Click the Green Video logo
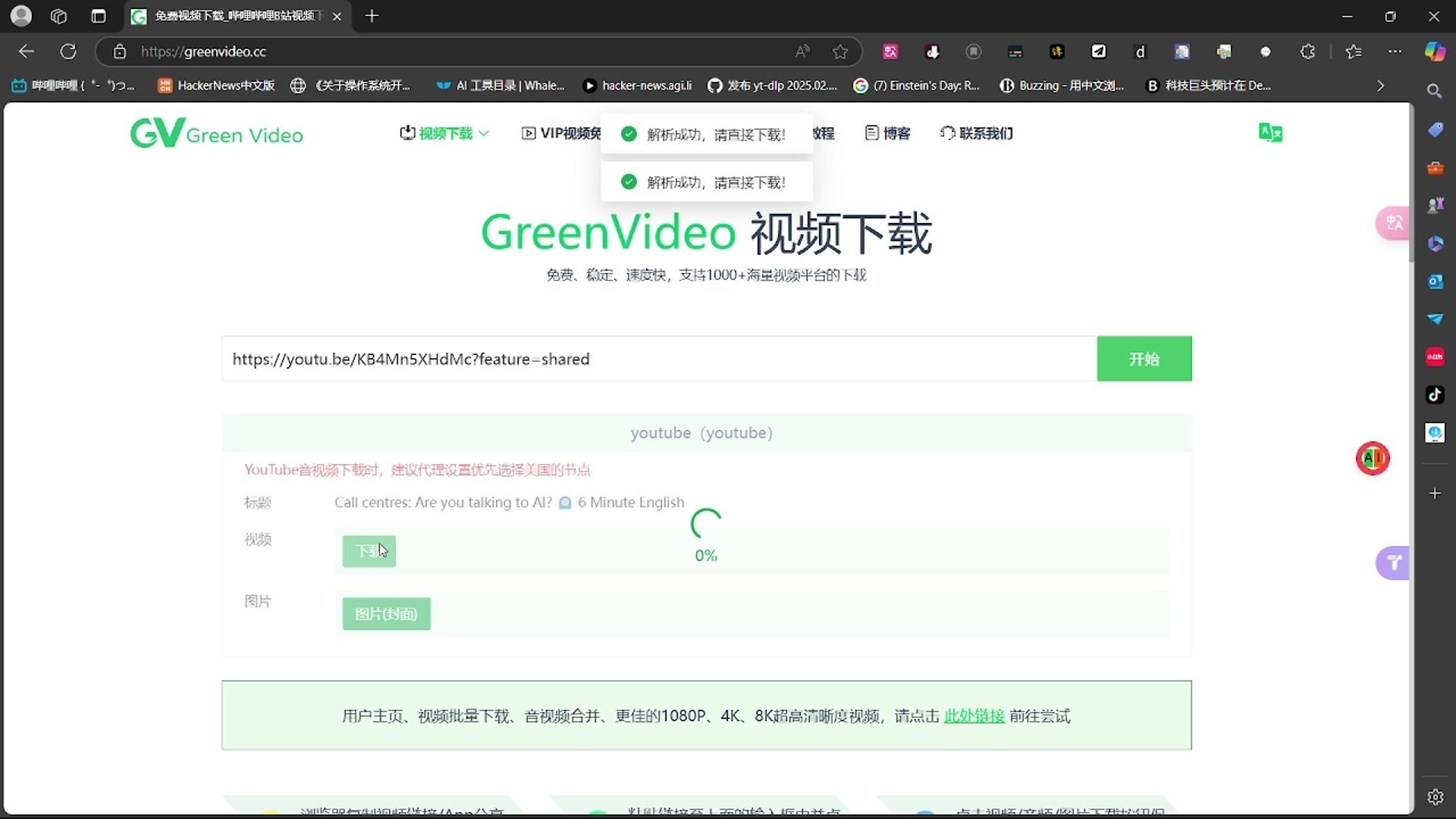The width and height of the screenshot is (1456, 819). point(216,133)
